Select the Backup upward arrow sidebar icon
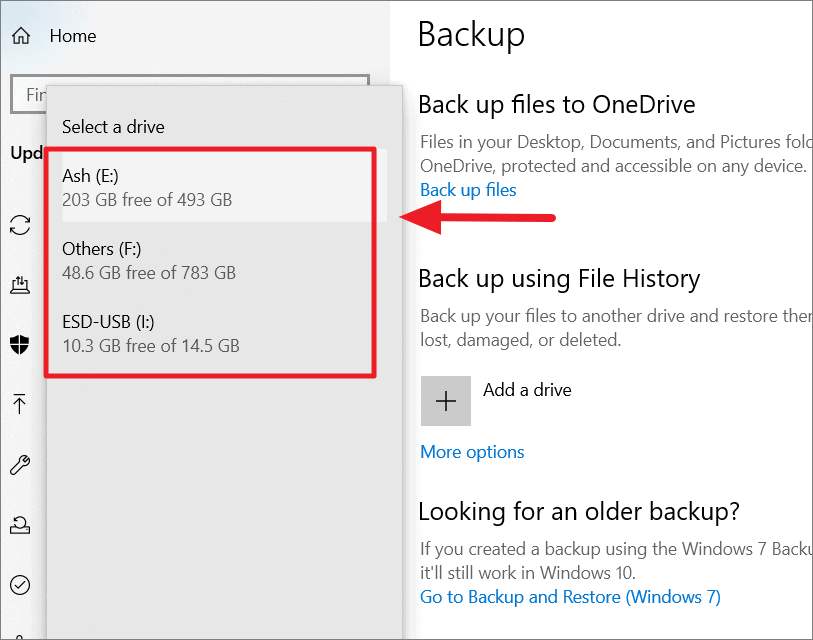This screenshot has height=640, width=813. click(20, 404)
